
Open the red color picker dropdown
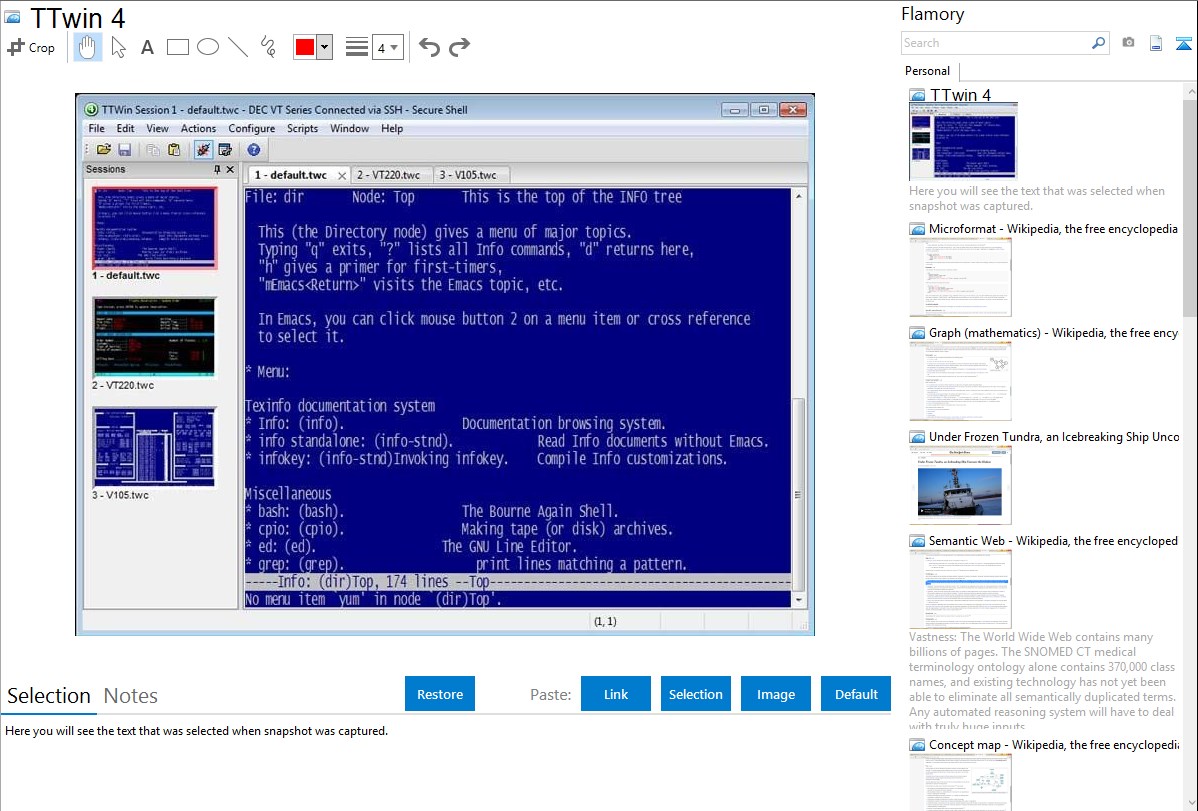[x=324, y=47]
